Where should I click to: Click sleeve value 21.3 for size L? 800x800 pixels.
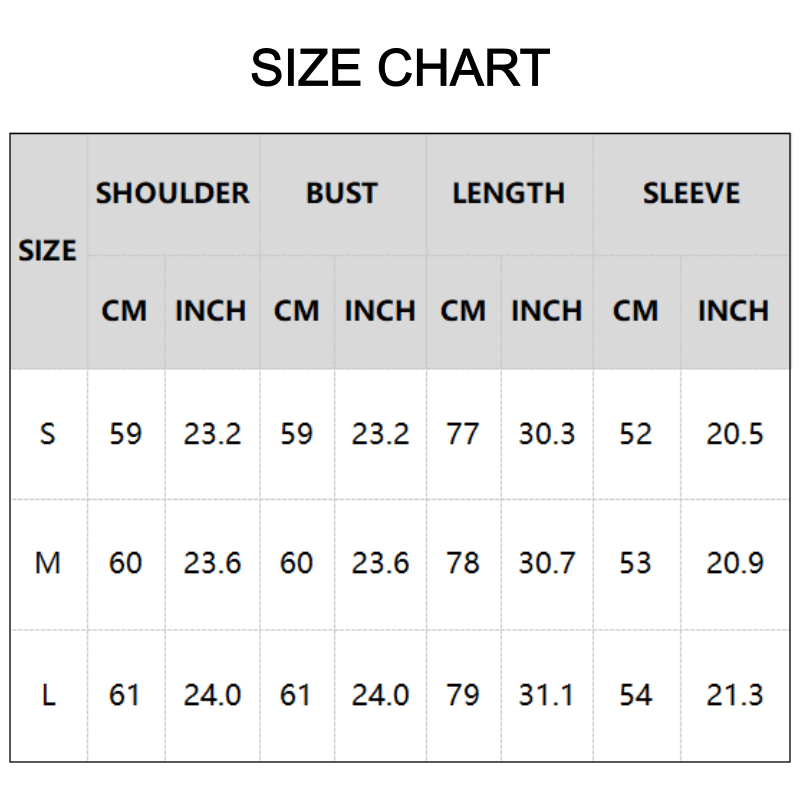pyautogui.click(x=735, y=695)
